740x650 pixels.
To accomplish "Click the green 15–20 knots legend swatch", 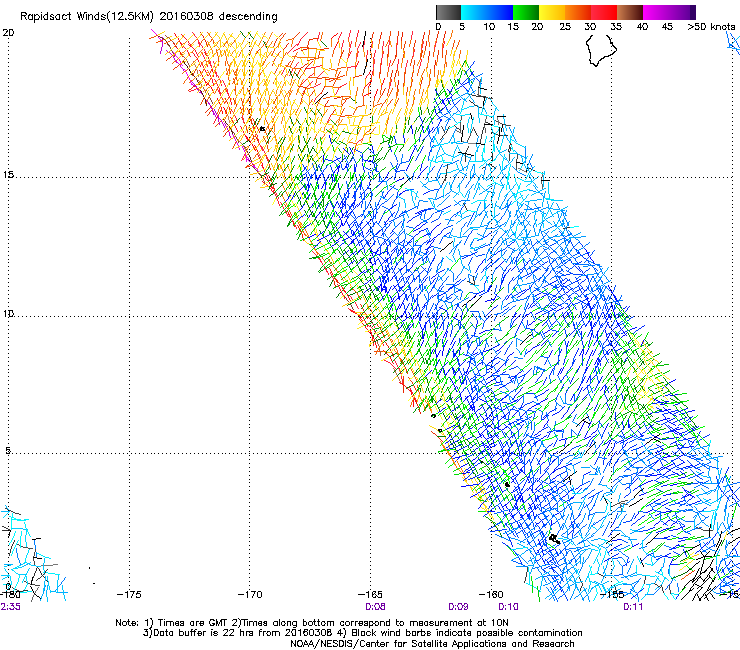I will (x=526, y=12).
